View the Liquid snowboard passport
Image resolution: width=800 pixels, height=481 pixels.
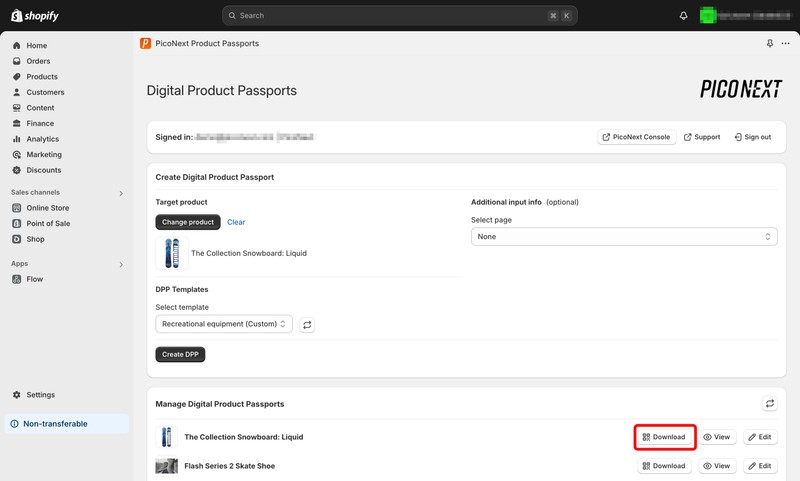coord(718,437)
